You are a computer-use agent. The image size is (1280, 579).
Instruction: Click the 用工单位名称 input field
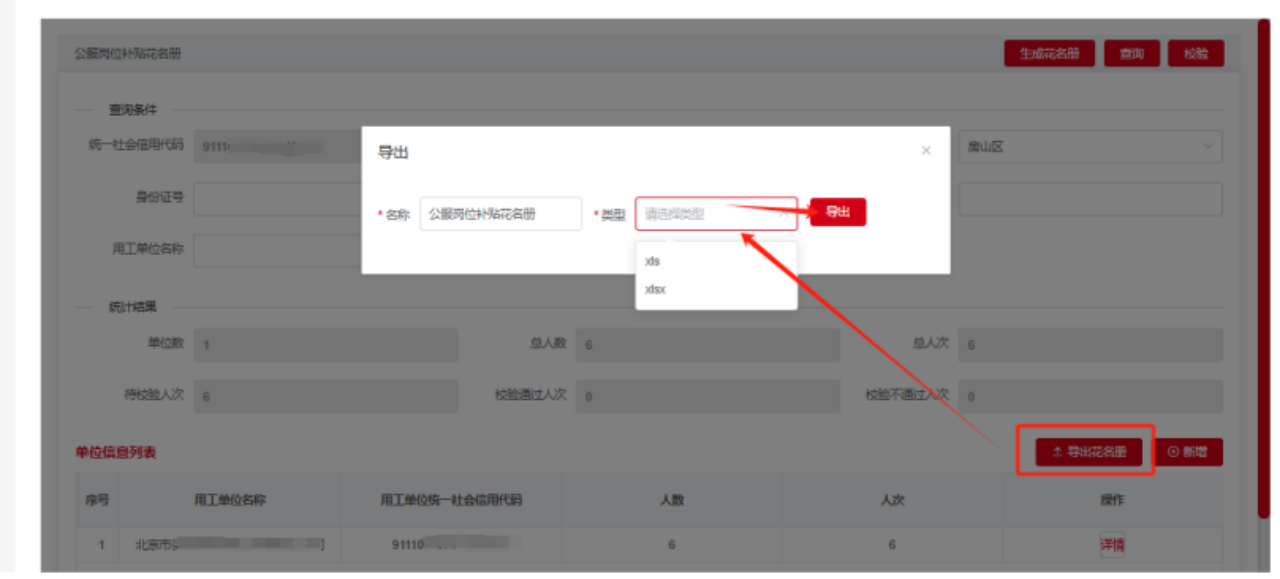pyautogui.click(x=276, y=250)
